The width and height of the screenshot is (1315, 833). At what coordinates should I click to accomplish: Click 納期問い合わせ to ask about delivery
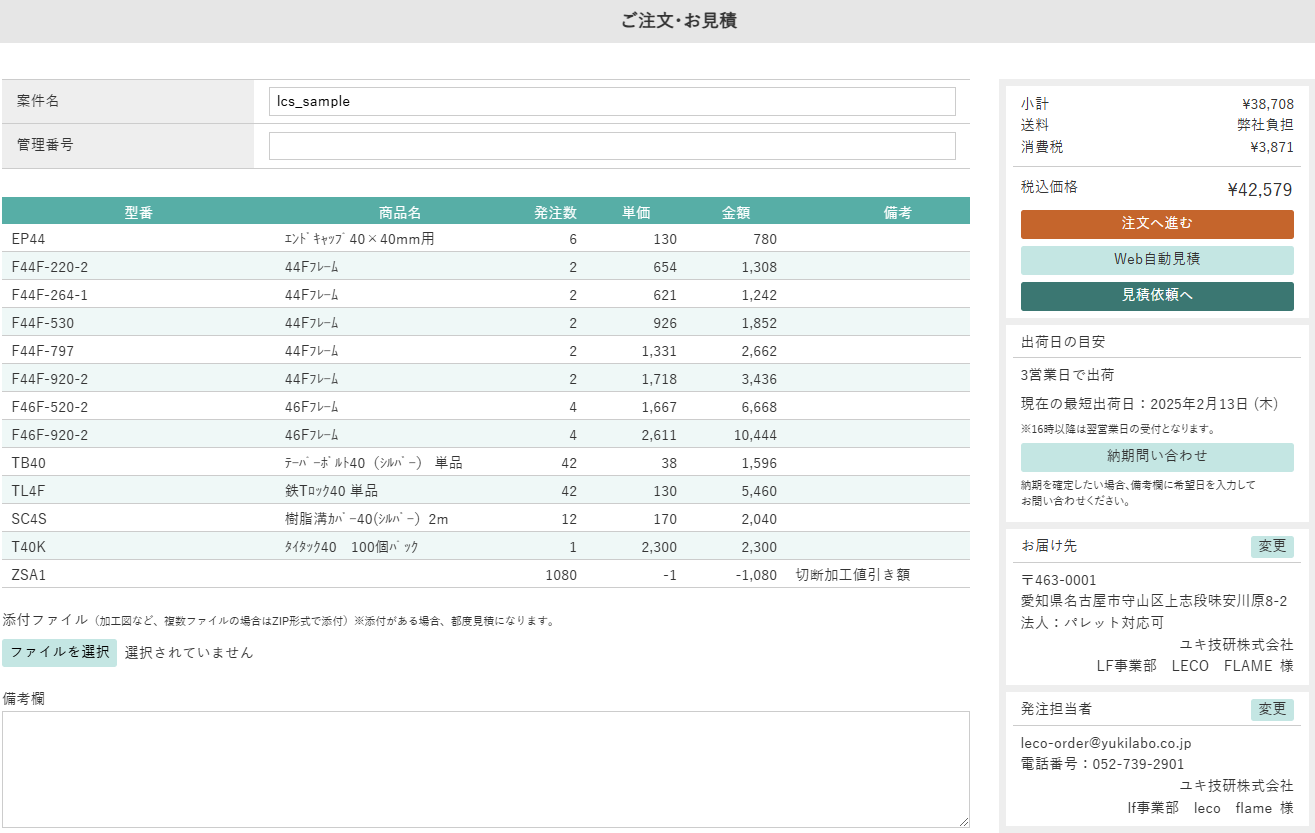tap(1157, 457)
